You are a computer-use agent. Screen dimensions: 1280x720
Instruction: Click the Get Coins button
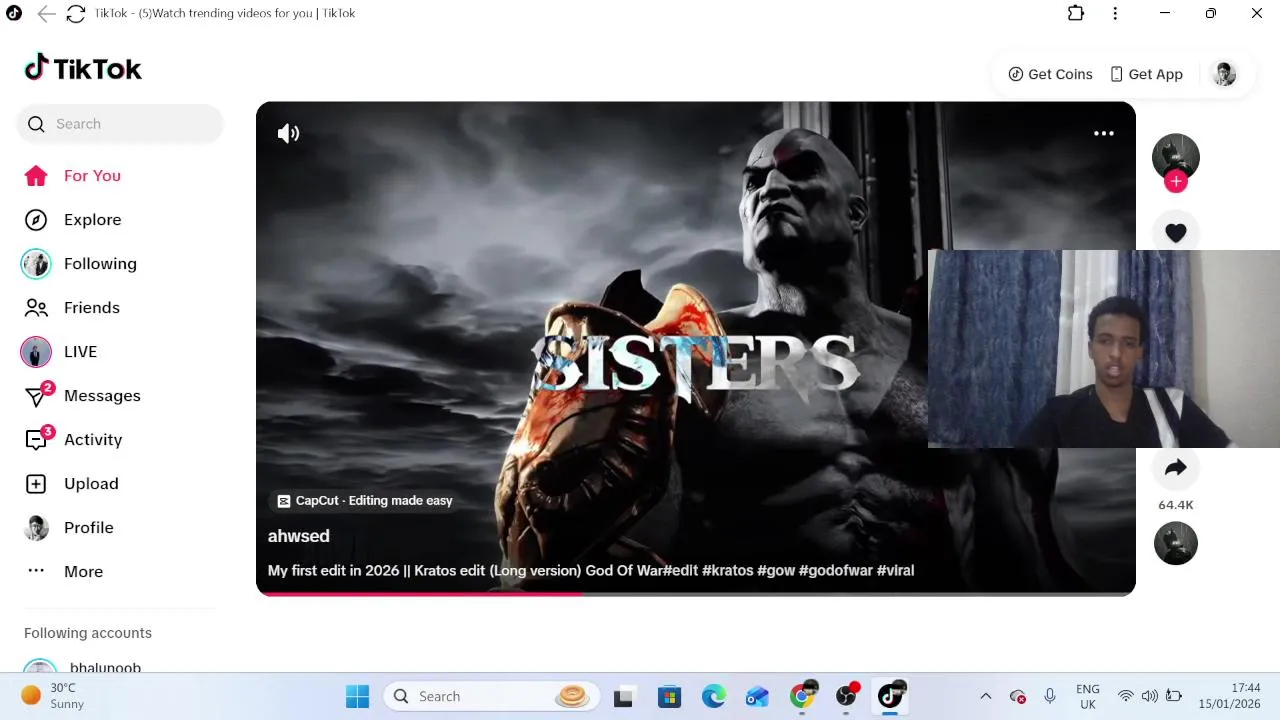click(1050, 74)
